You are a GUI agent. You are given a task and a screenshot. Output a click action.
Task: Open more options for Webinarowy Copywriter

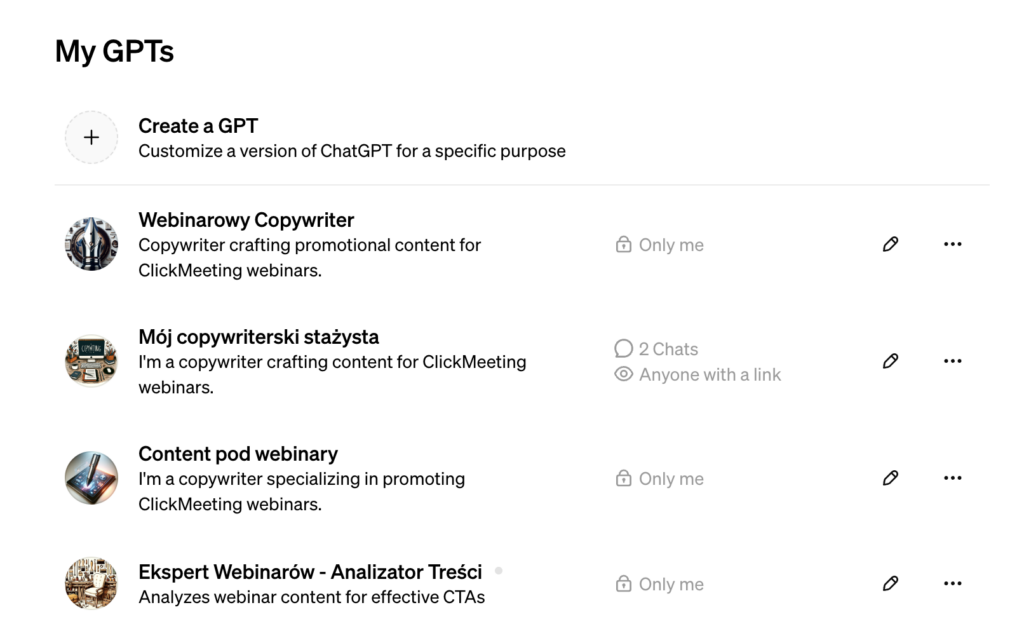952,244
